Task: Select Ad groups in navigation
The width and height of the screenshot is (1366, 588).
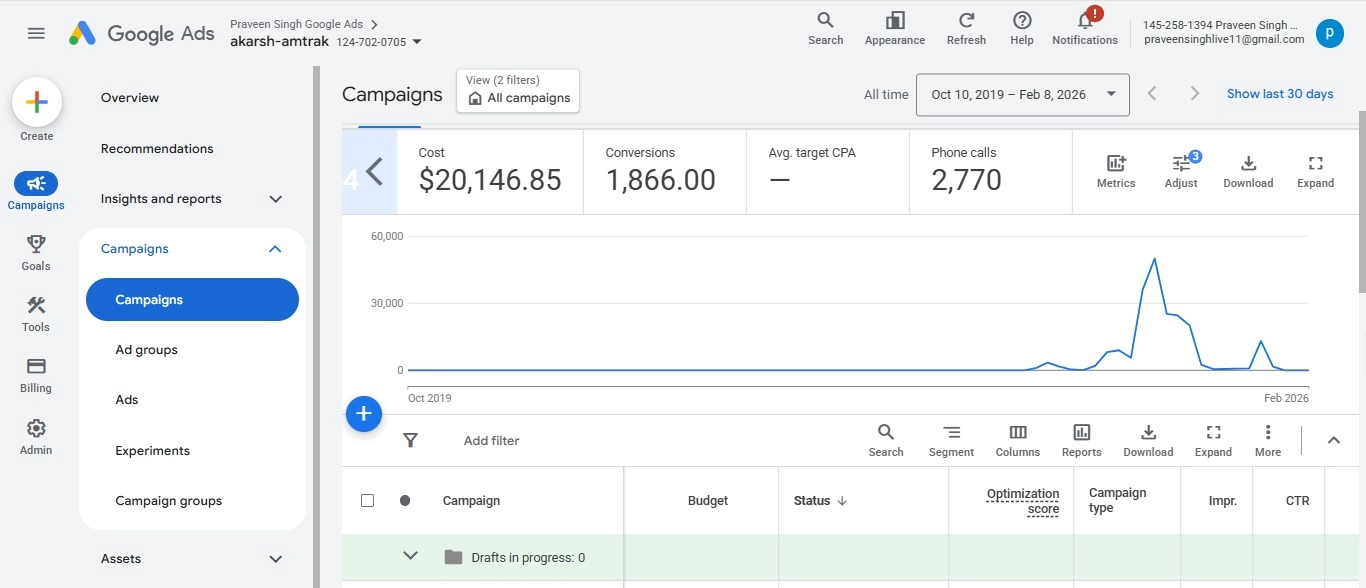Action: (x=147, y=350)
